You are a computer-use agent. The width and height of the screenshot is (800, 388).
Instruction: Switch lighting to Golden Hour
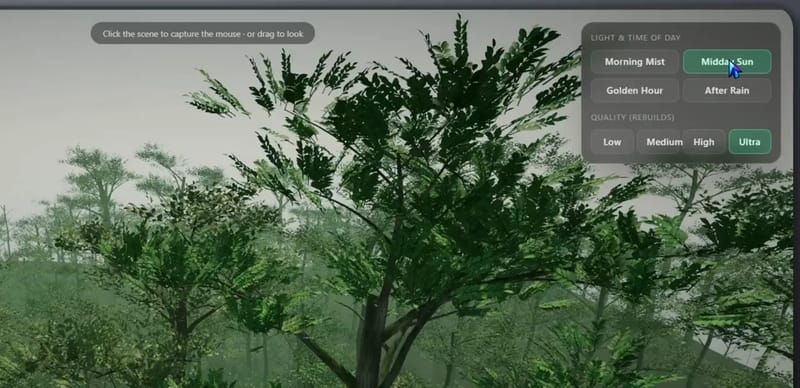coord(635,90)
